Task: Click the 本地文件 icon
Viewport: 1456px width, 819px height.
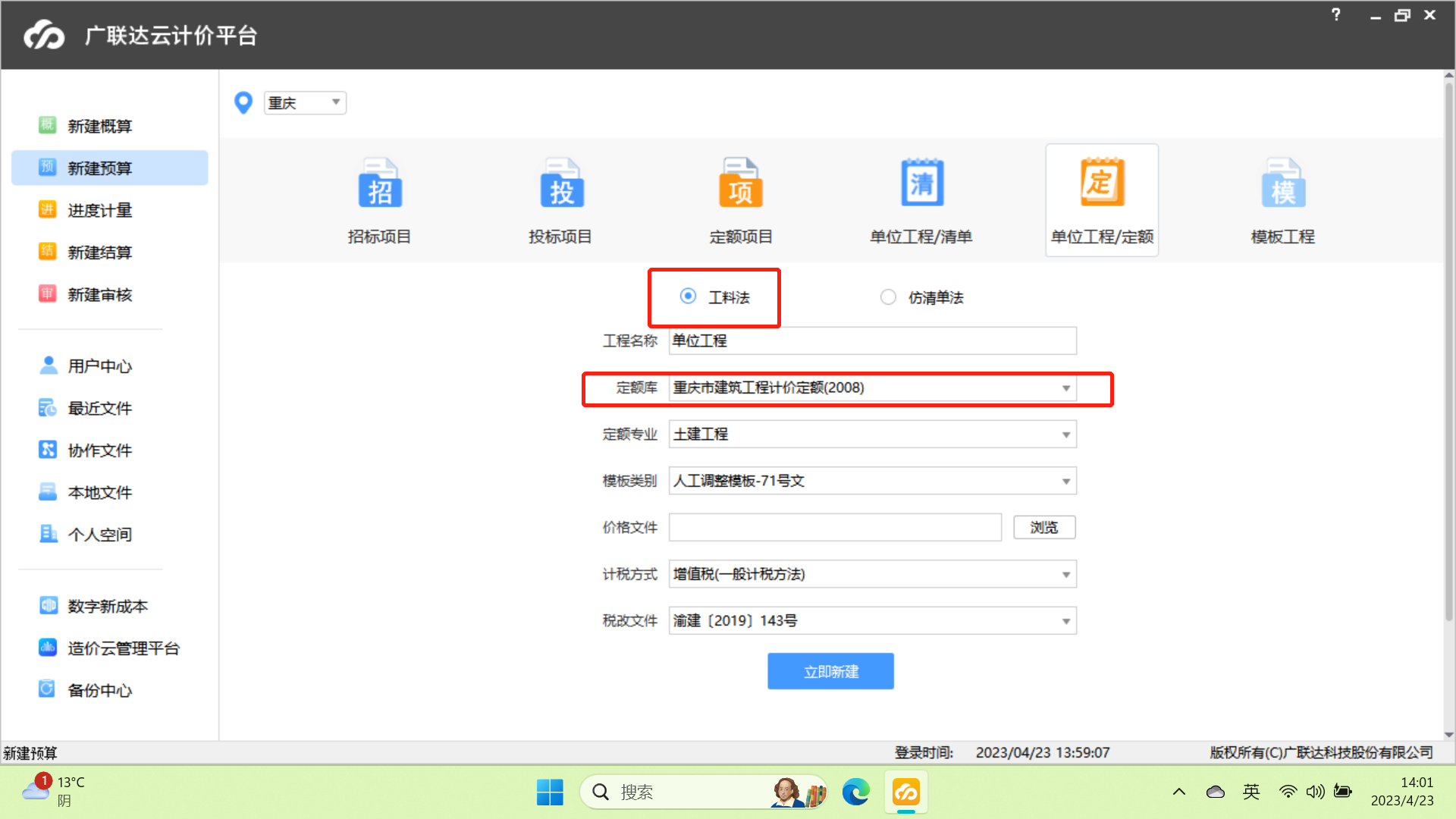Action: click(x=48, y=492)
